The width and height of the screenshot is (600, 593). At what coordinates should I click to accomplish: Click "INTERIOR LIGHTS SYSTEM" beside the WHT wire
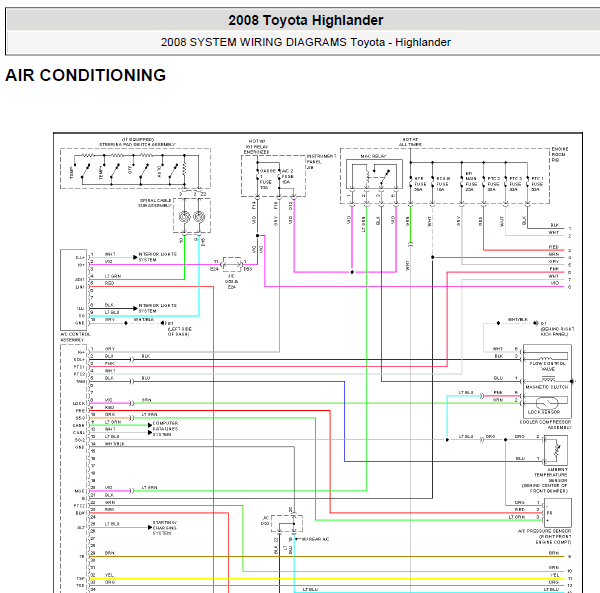tap(158, 257)
